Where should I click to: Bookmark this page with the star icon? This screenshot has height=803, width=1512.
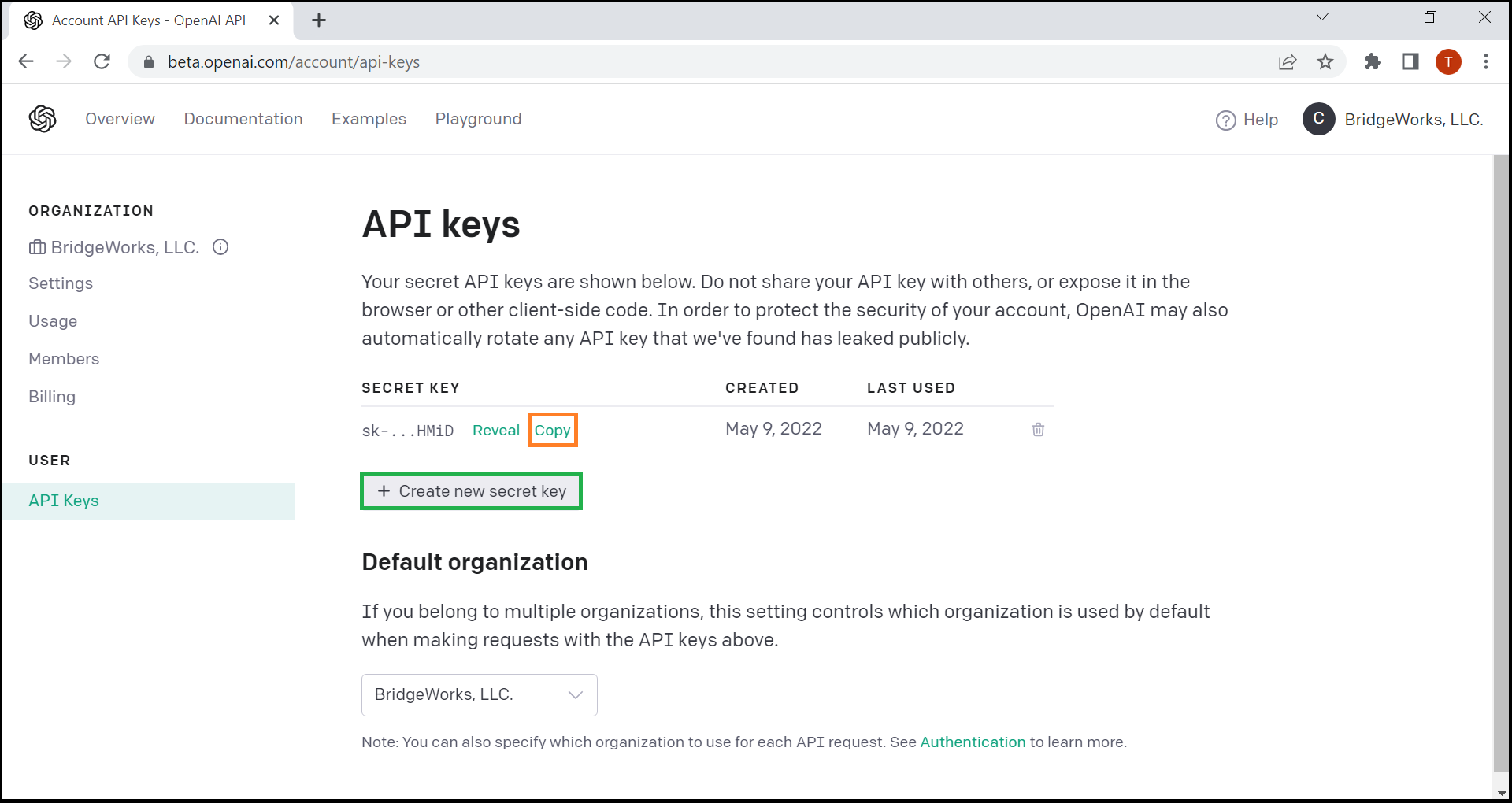click(1325, 61)
